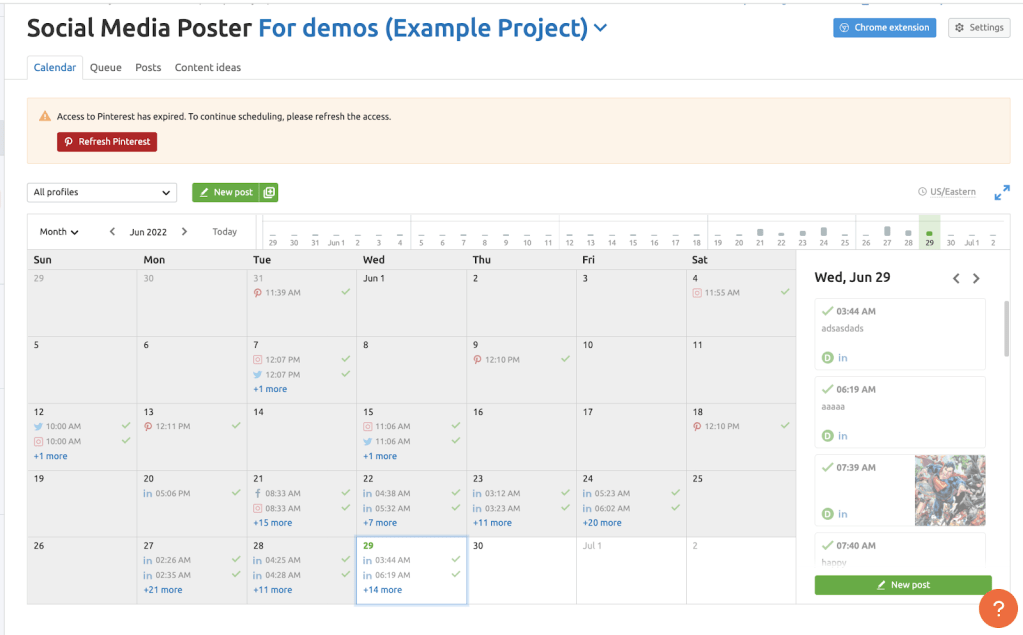Click the Refresh Pinterest button
Viewport: 1023px width, 635px height.
[x=107, y=142]
